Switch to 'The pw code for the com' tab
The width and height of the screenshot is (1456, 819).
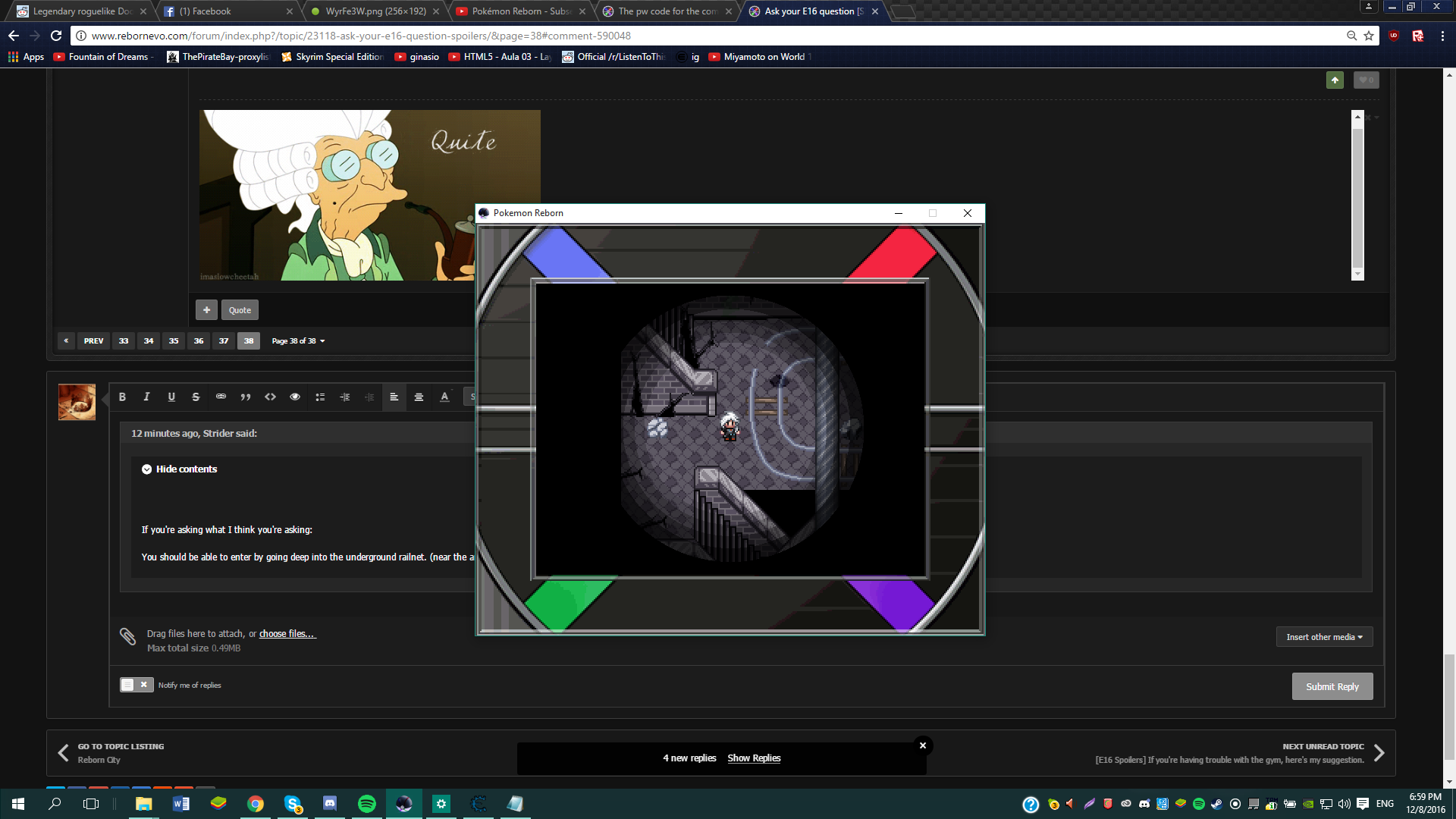point(667,11)
